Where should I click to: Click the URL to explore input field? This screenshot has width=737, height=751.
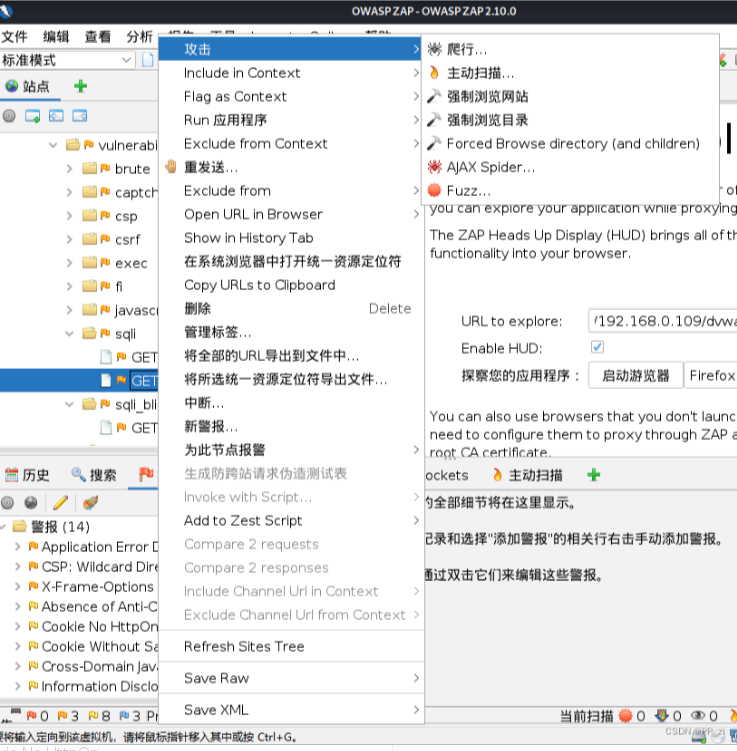click(x=663, y=321)
